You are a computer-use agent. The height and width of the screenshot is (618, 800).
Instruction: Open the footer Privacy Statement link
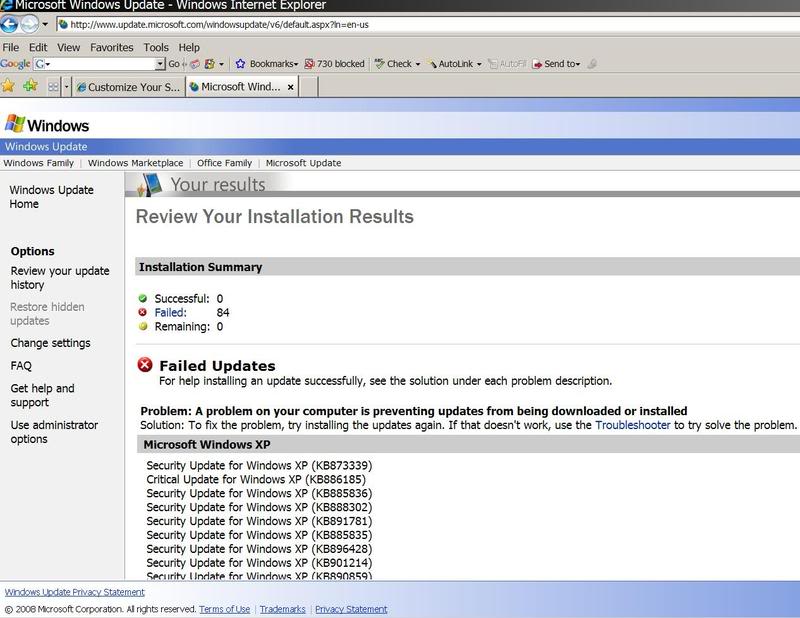coord(351,609)
